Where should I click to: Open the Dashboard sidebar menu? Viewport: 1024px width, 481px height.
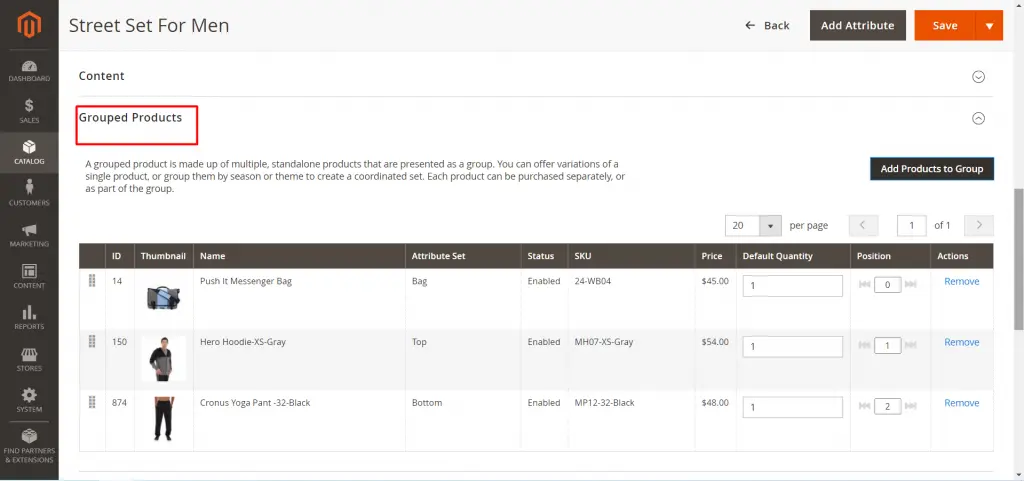pyautogui.click(x=29, y=70)
